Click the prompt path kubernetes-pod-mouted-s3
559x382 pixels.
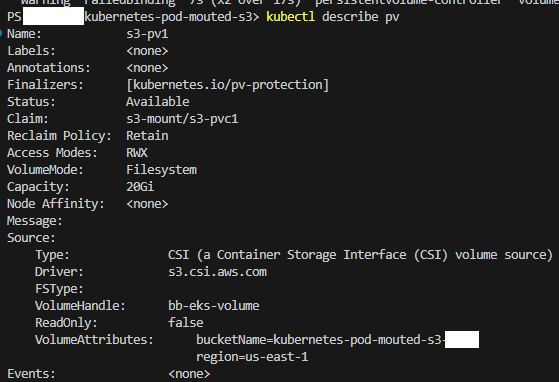pos(169,17)
